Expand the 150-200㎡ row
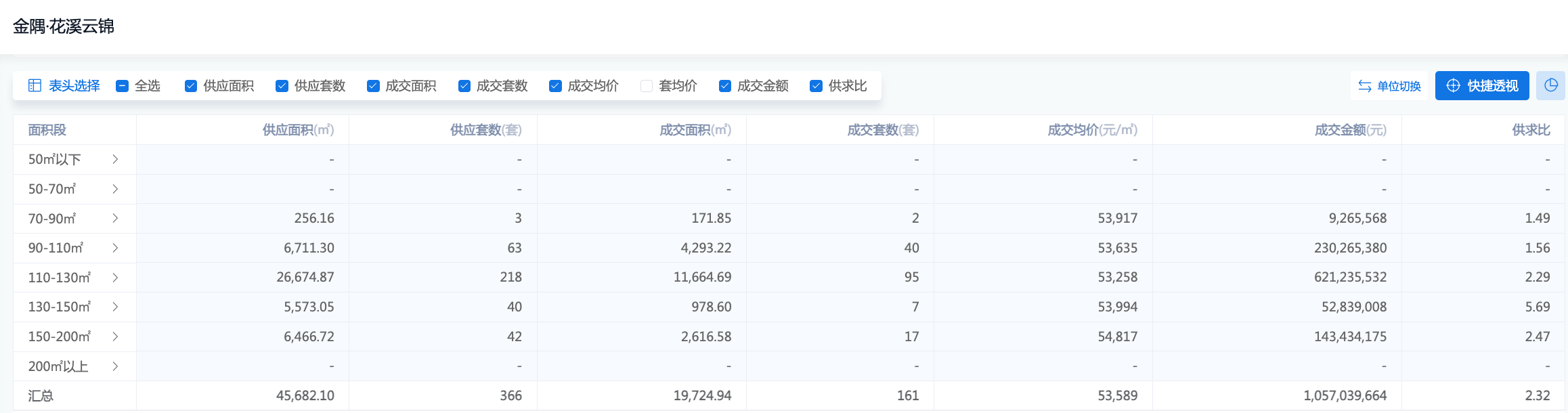The image size is (1568, 413). (115, 336)
